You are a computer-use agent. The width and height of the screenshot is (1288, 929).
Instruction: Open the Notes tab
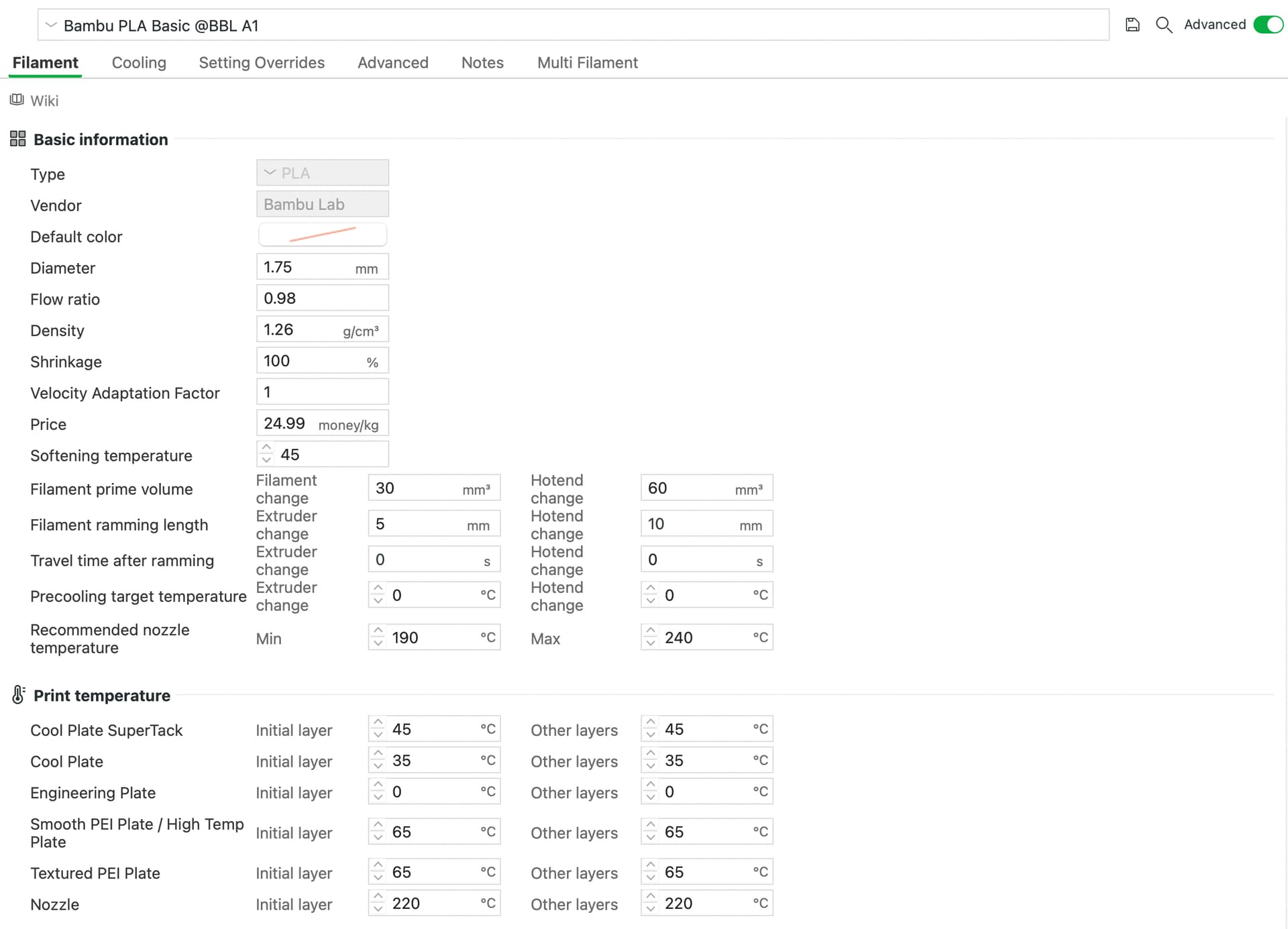(482, 62)
